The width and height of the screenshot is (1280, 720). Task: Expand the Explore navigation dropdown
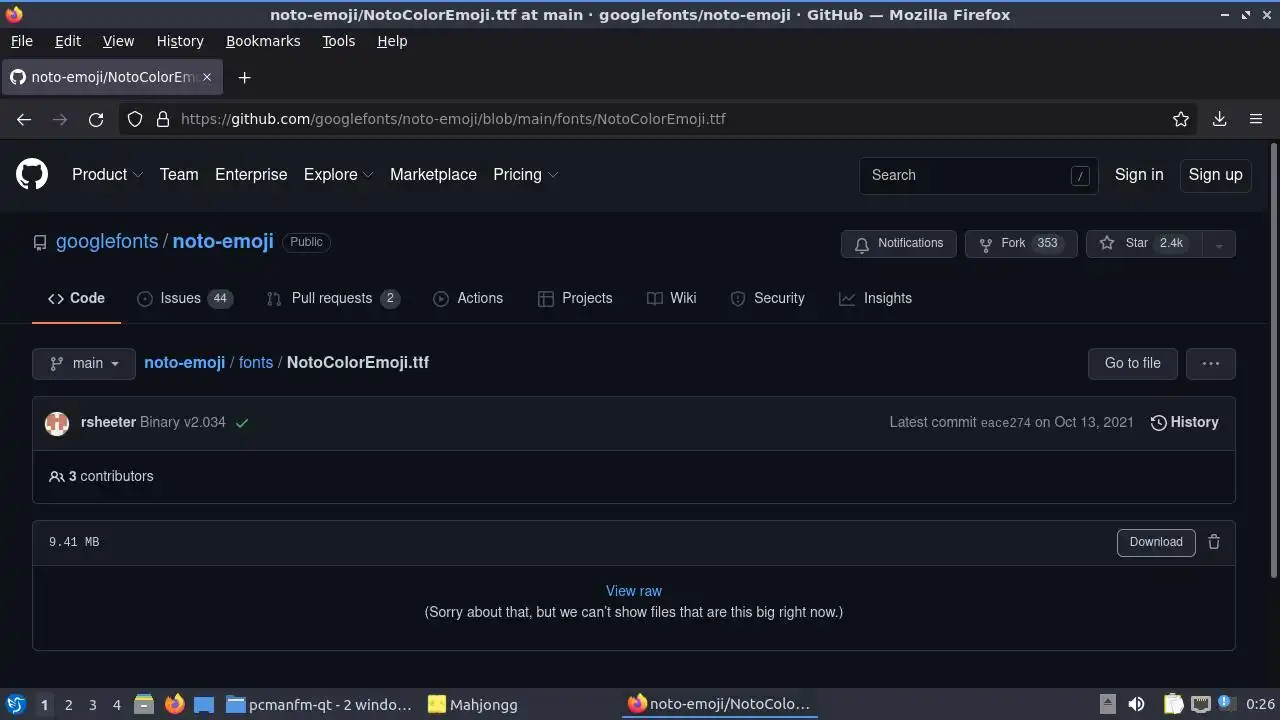[x=338, y=174]
